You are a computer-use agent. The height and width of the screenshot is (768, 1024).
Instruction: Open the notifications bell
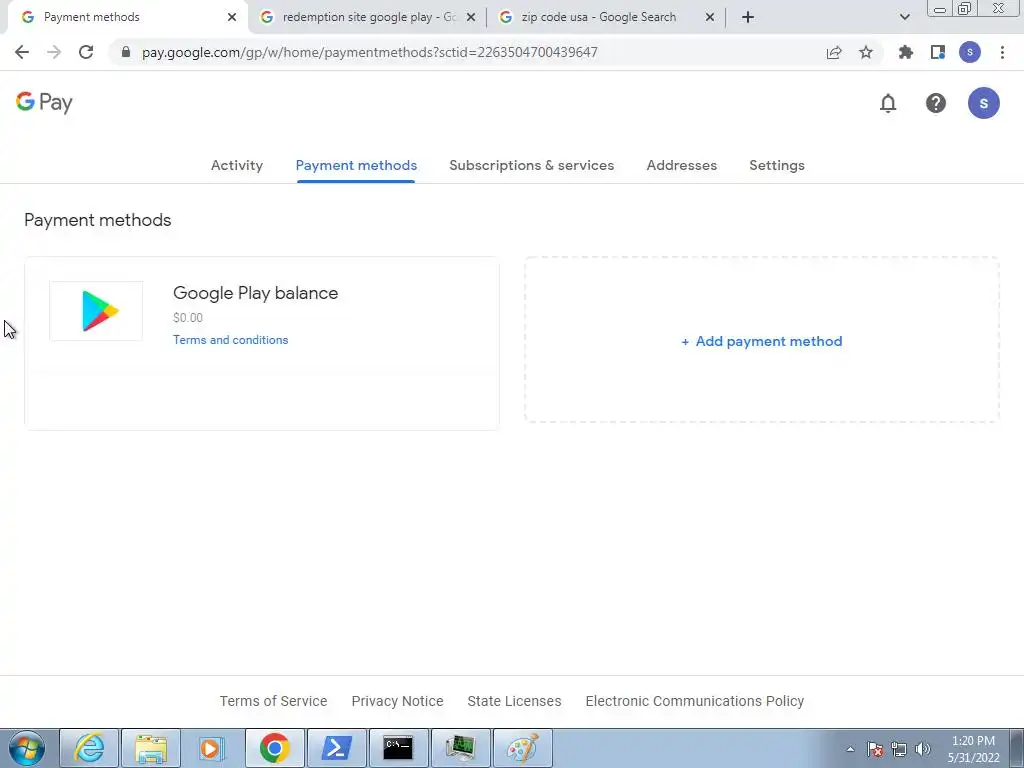pos(888,103)
